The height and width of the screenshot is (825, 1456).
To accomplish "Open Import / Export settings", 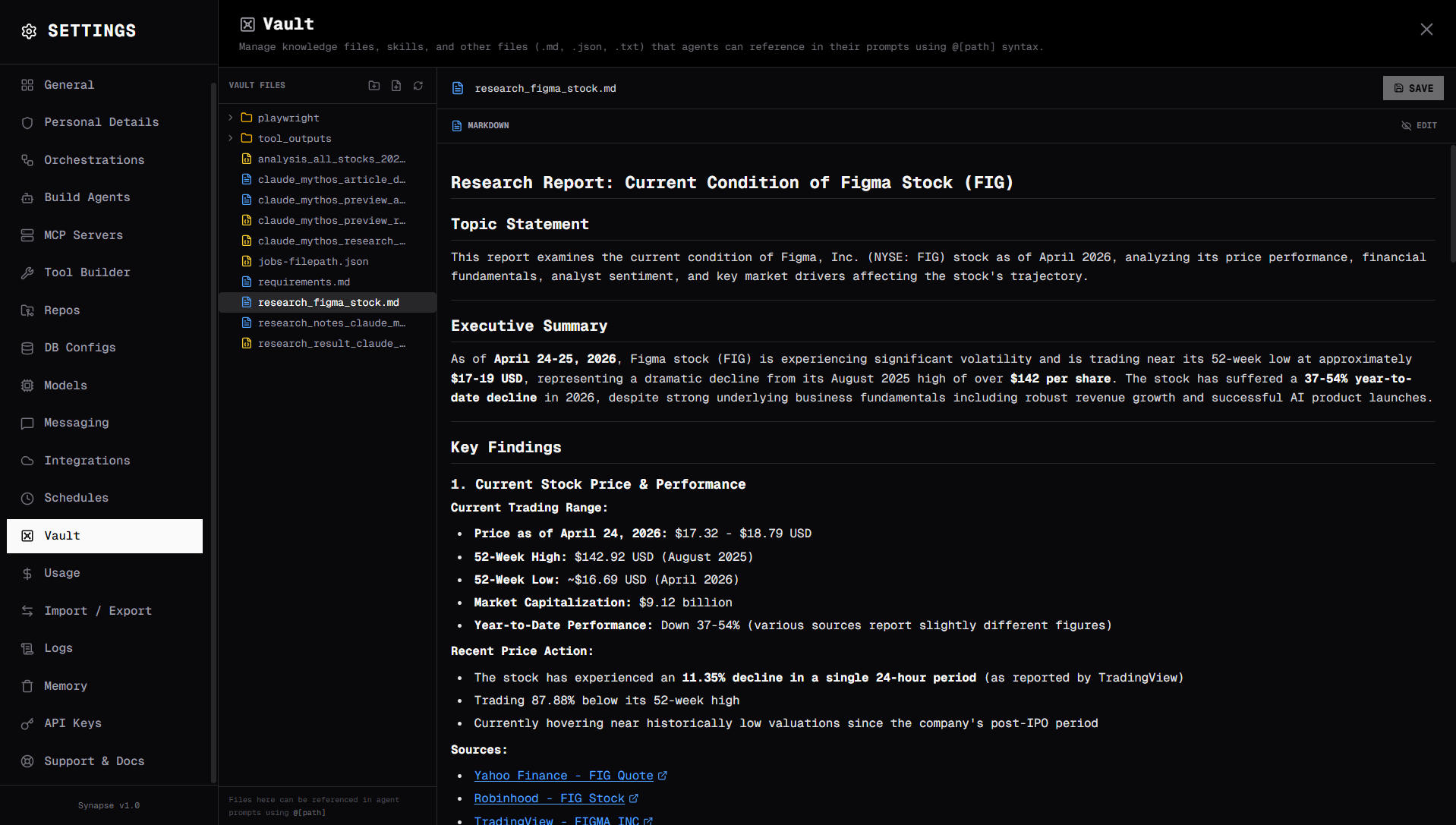I will pos(105,611).
